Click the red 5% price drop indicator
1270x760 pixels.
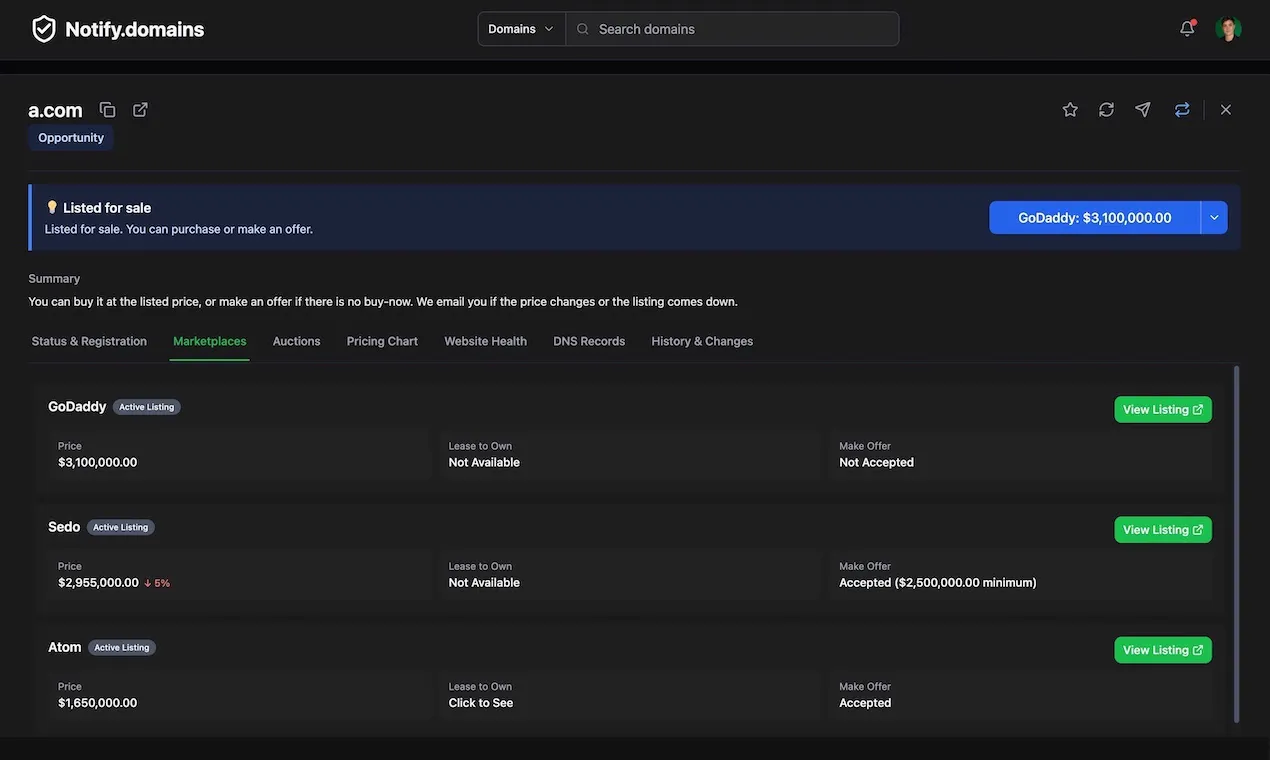pyautogui.click(x=157, y=583)
